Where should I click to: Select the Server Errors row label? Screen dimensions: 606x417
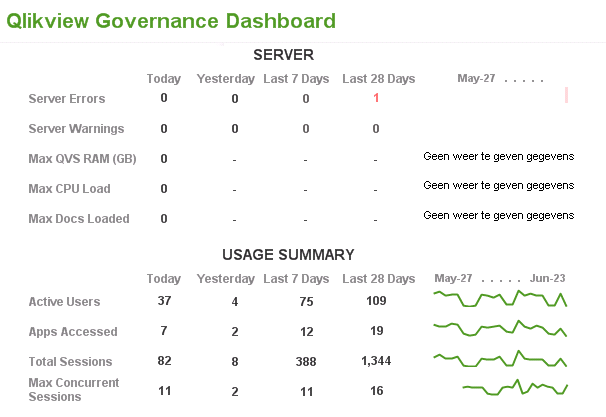click(x=66, y=99)
